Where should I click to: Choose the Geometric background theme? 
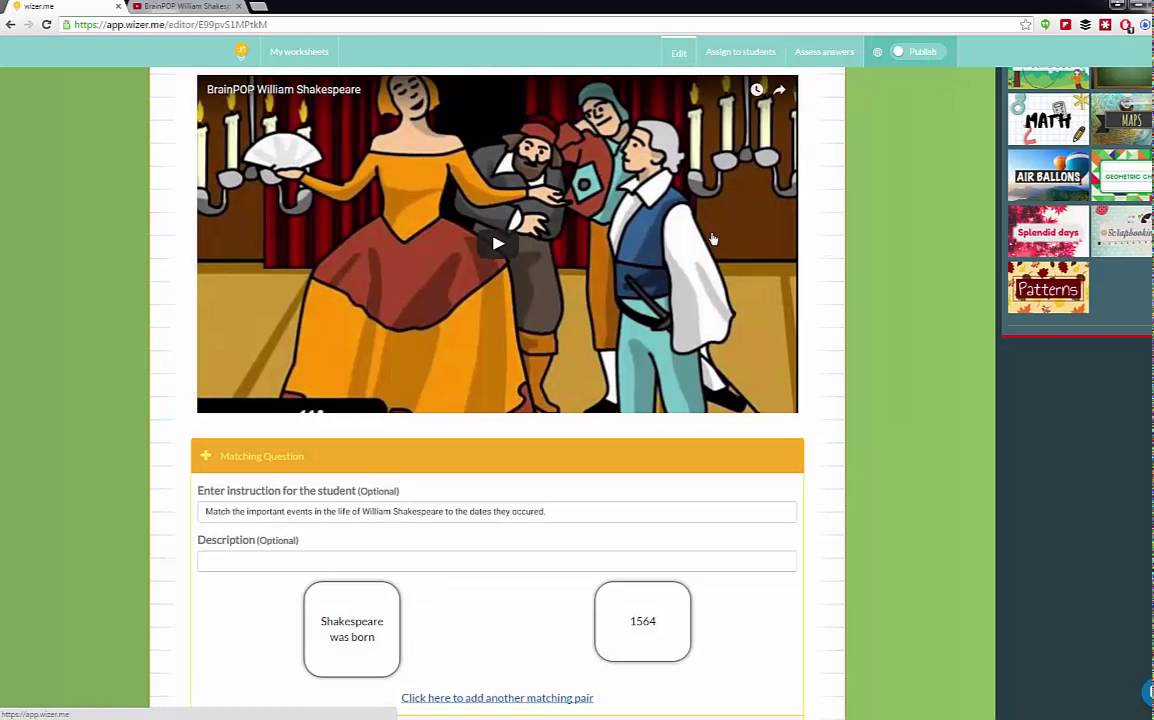pyautogui.click(x=1122, y=175)
